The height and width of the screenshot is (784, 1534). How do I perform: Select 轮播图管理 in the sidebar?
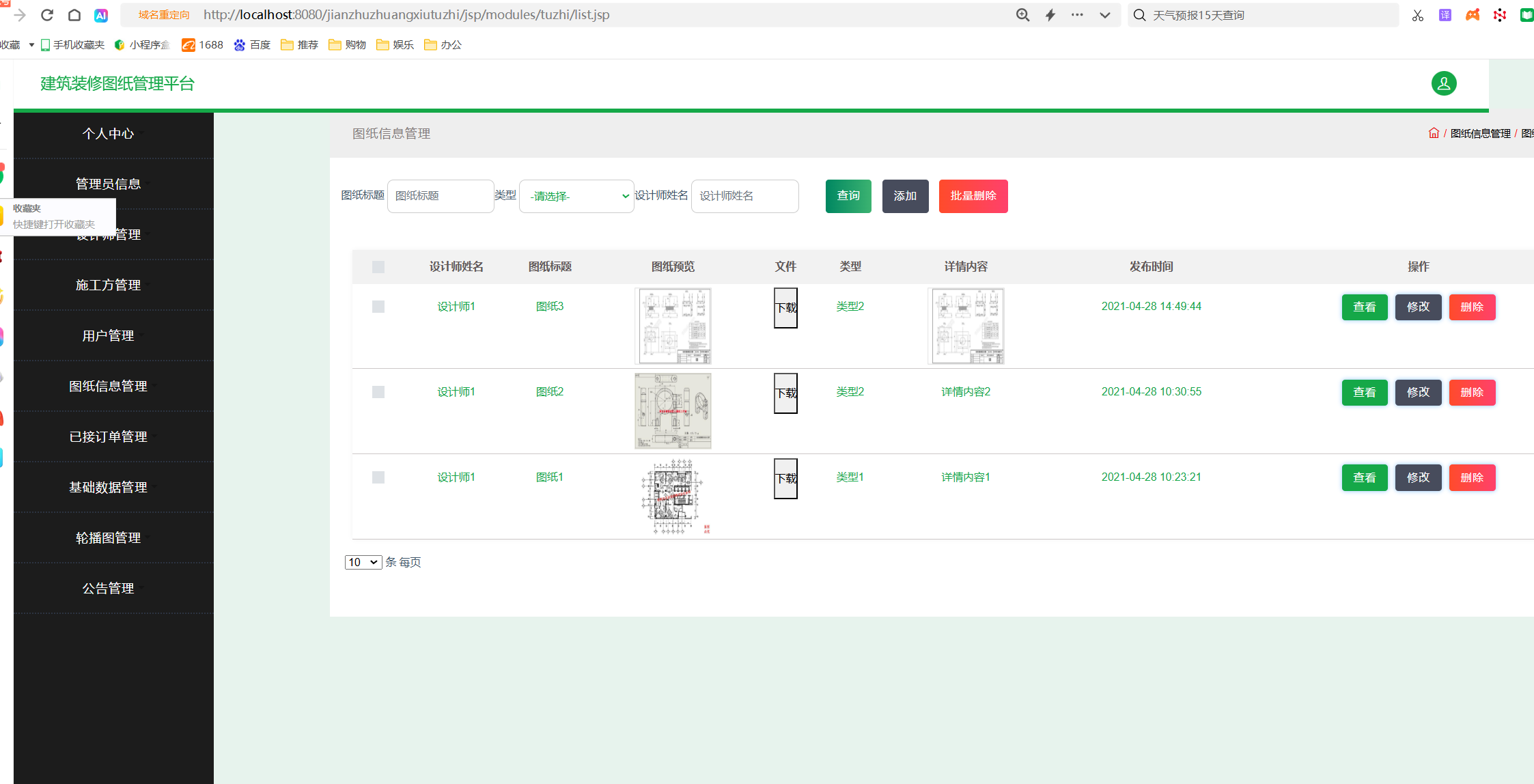pos(108,537)
